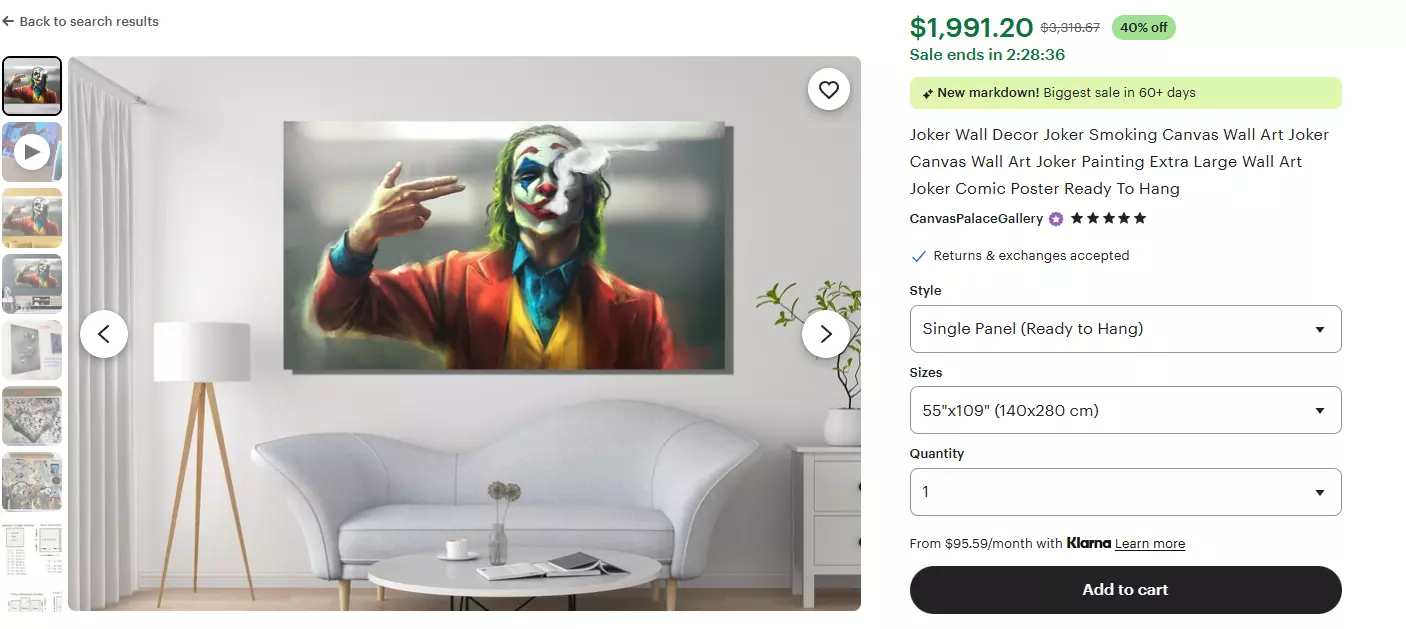This screenshot has width=1406, height=629.
Task: Show next product image with right arrow
Action: [826, 334]
